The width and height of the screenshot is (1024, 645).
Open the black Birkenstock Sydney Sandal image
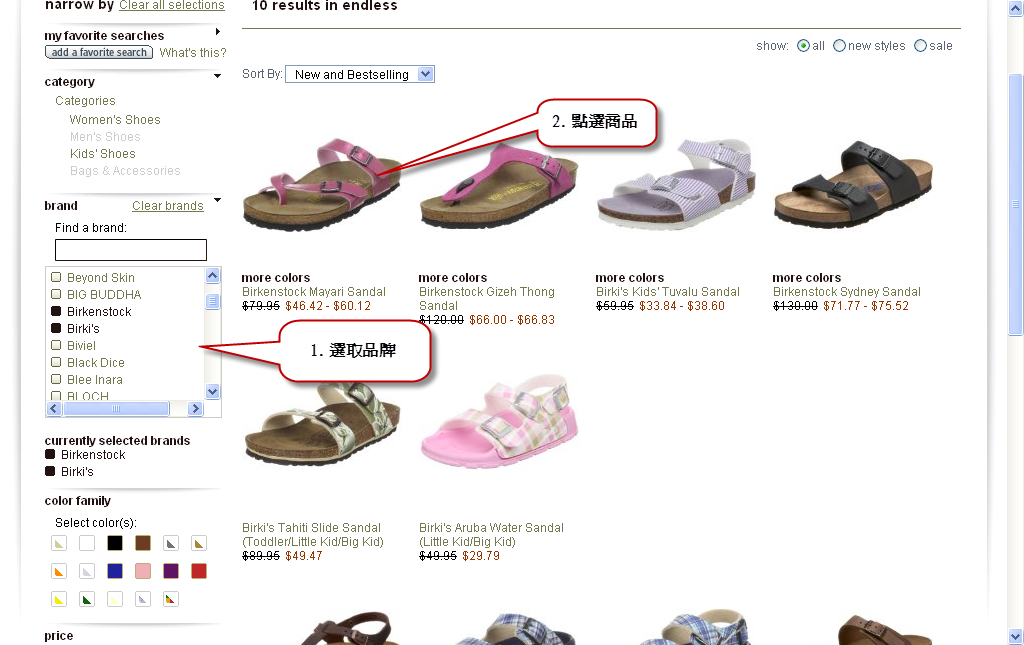tap(854, 183)
